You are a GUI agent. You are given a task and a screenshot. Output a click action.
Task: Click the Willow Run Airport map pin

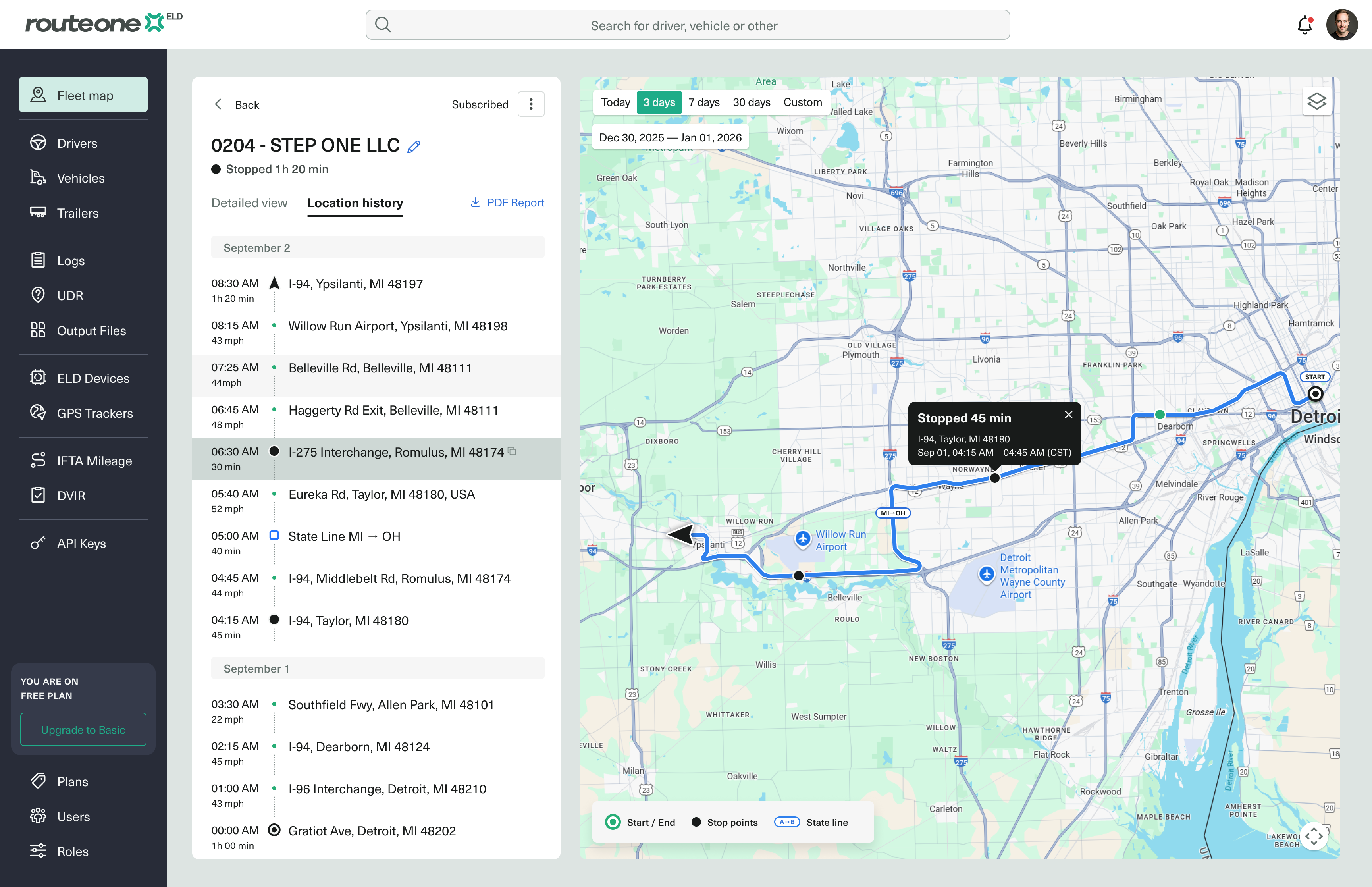[x=803, y=539]
